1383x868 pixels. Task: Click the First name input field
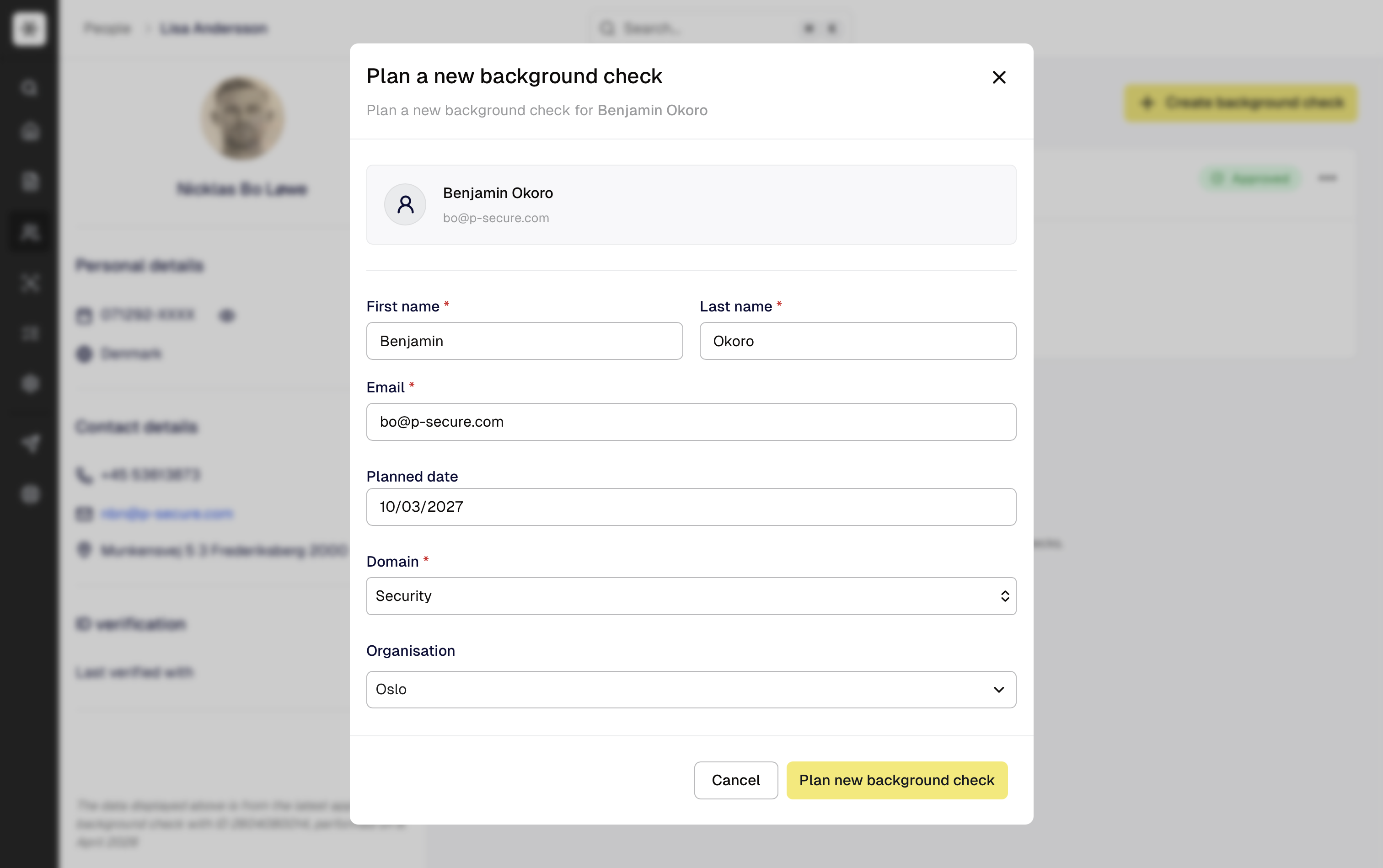pos(524,341)
